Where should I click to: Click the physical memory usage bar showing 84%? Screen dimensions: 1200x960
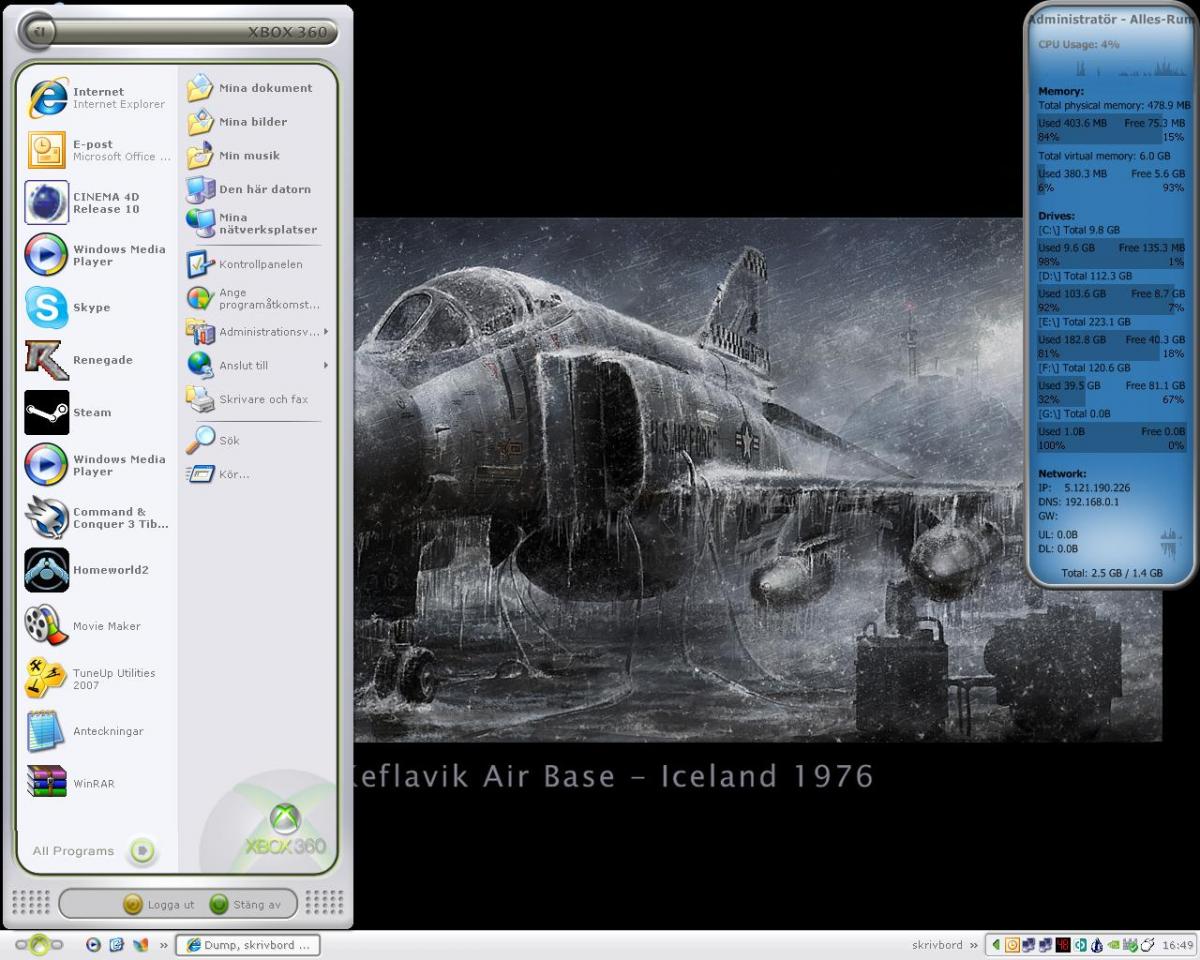(x=1111, y=130)
